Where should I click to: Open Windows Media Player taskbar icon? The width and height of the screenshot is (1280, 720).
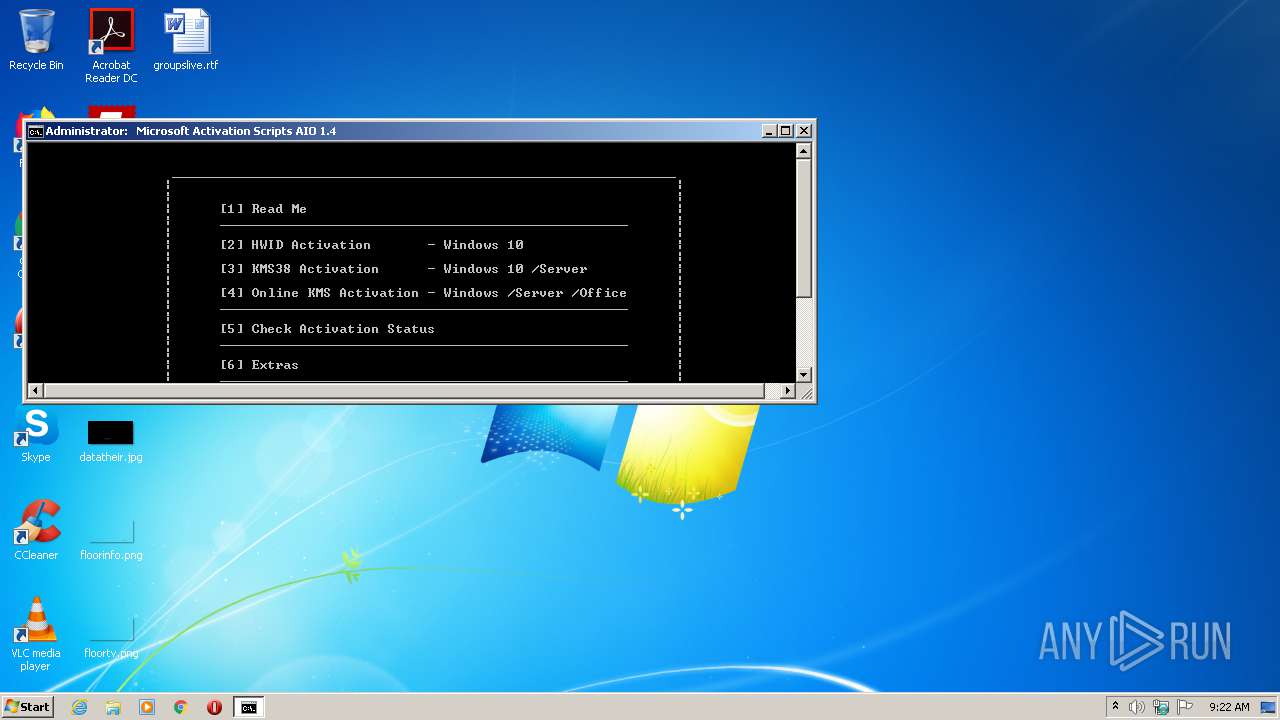pos(147,707)
